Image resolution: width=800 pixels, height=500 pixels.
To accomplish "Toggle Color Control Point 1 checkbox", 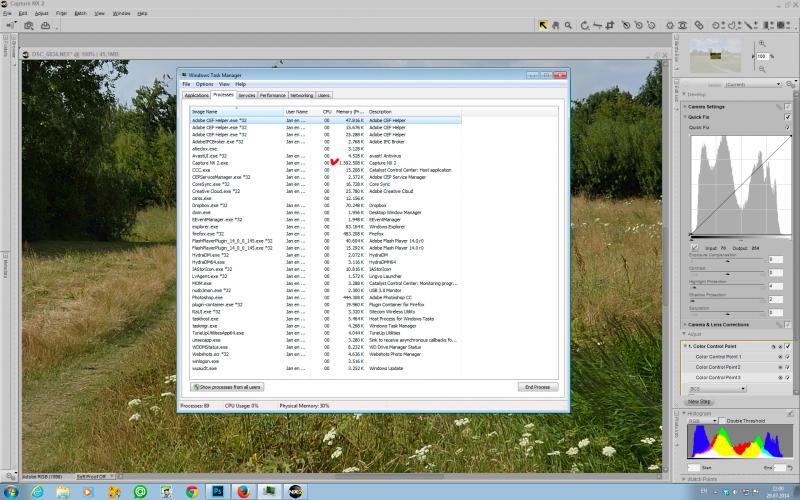I will pos(788,357).
